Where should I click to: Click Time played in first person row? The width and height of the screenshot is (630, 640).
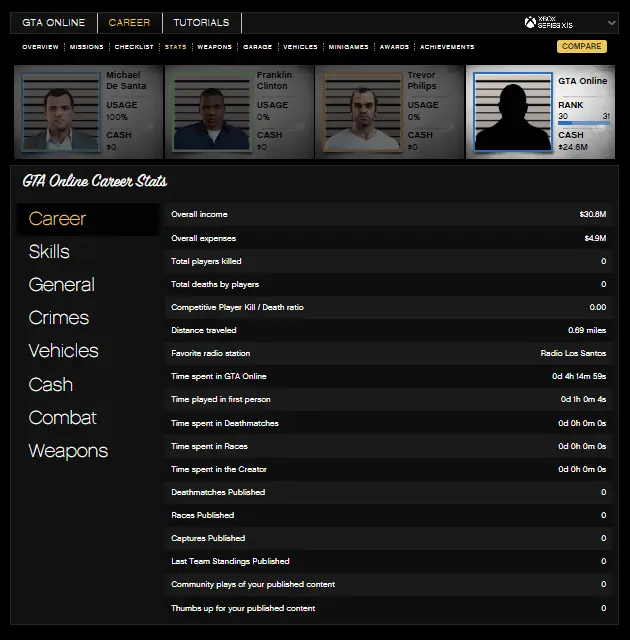(389, 399)
